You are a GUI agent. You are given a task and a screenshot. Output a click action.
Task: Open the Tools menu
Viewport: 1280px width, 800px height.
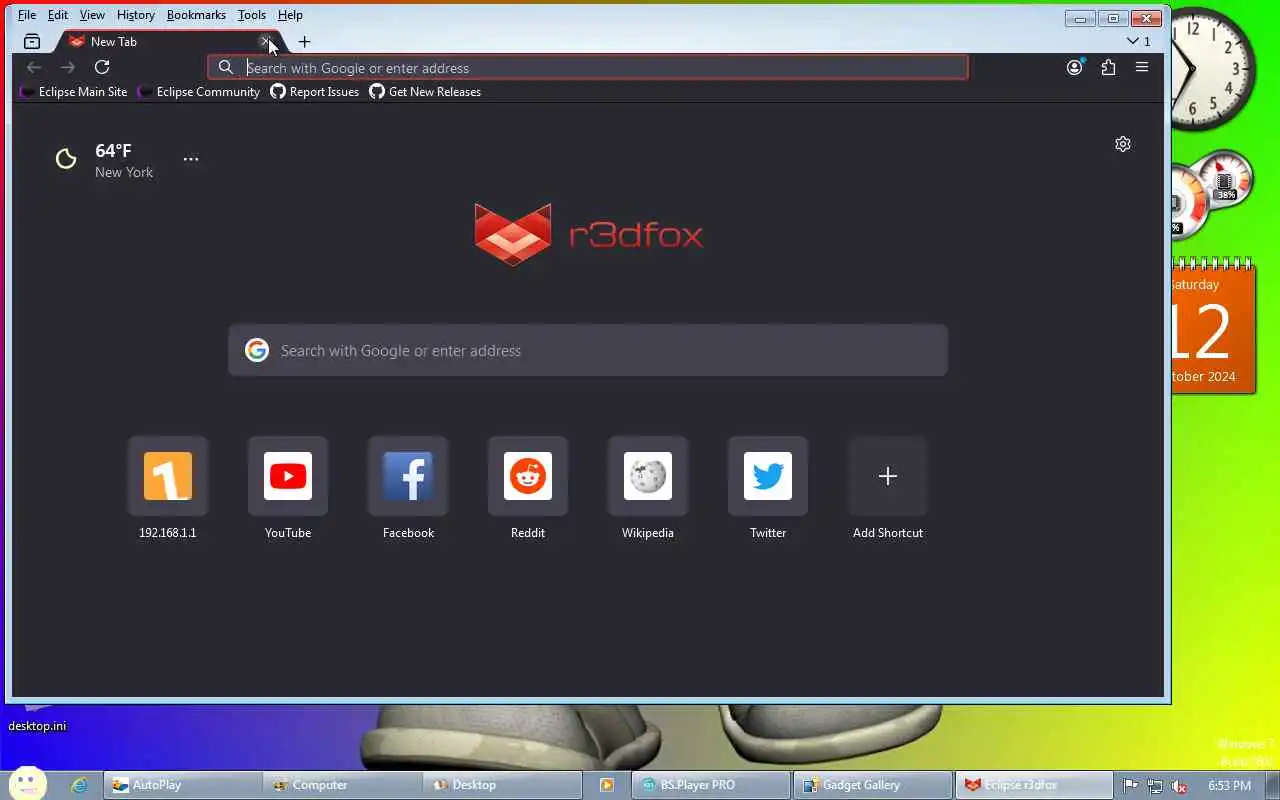252,15
